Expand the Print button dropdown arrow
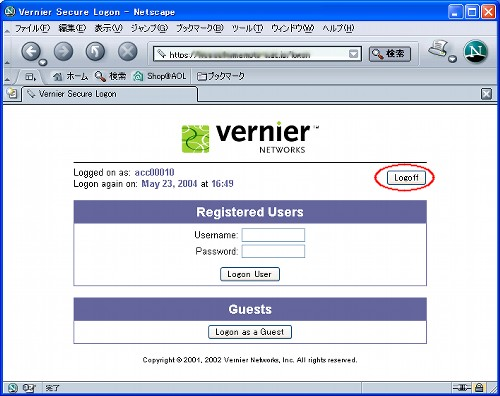Viewport: 500px width, 396px height. tap(452, 59)
